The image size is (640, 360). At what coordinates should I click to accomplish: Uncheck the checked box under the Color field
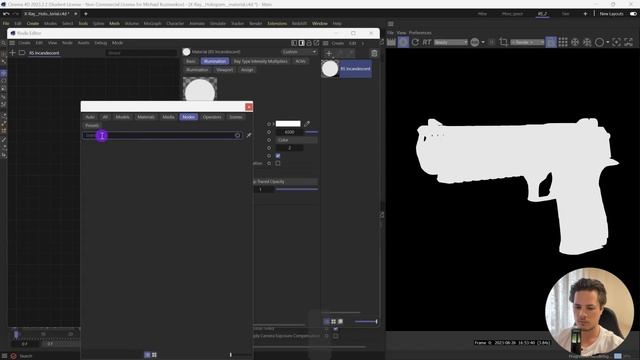(x=278, y=156)
